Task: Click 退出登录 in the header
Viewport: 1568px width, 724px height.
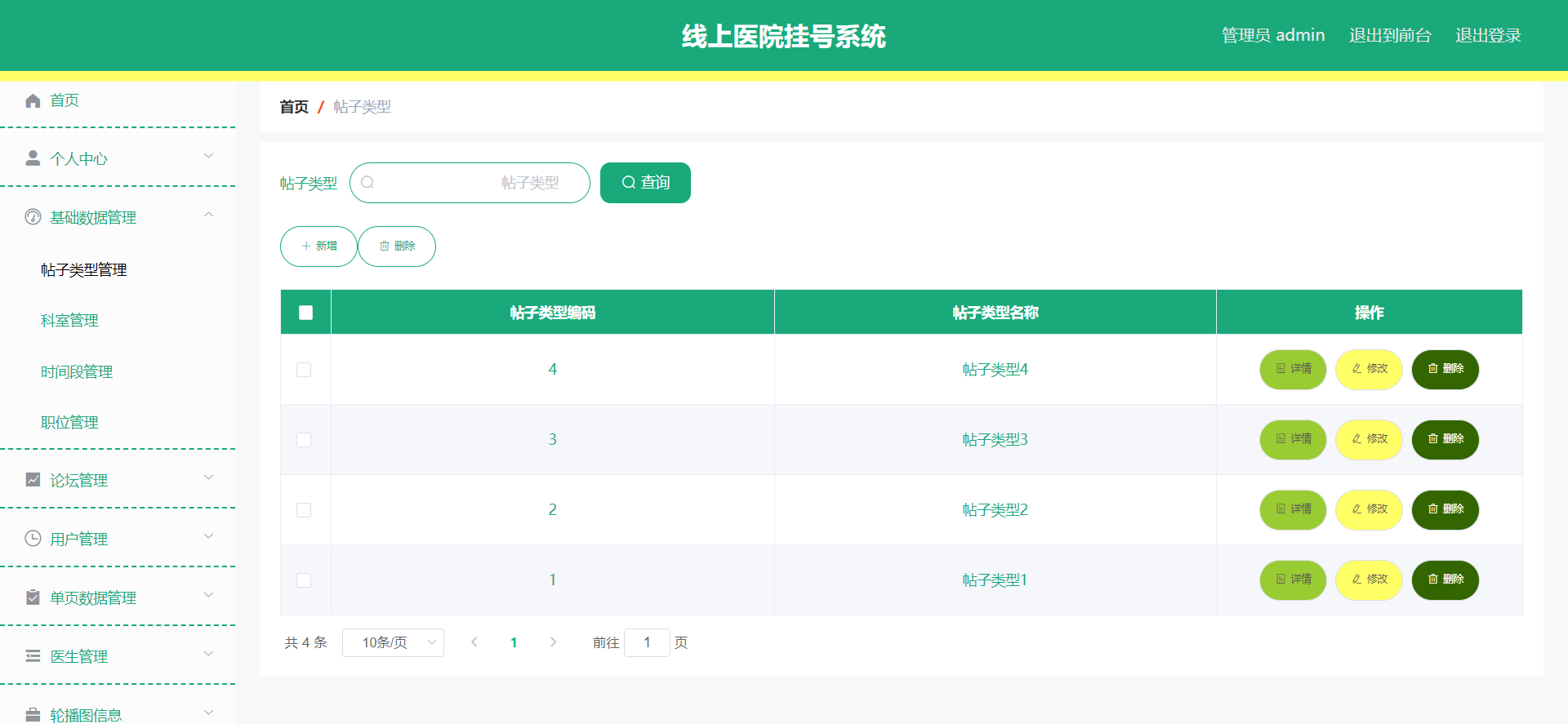Action: coord(1488,35)
